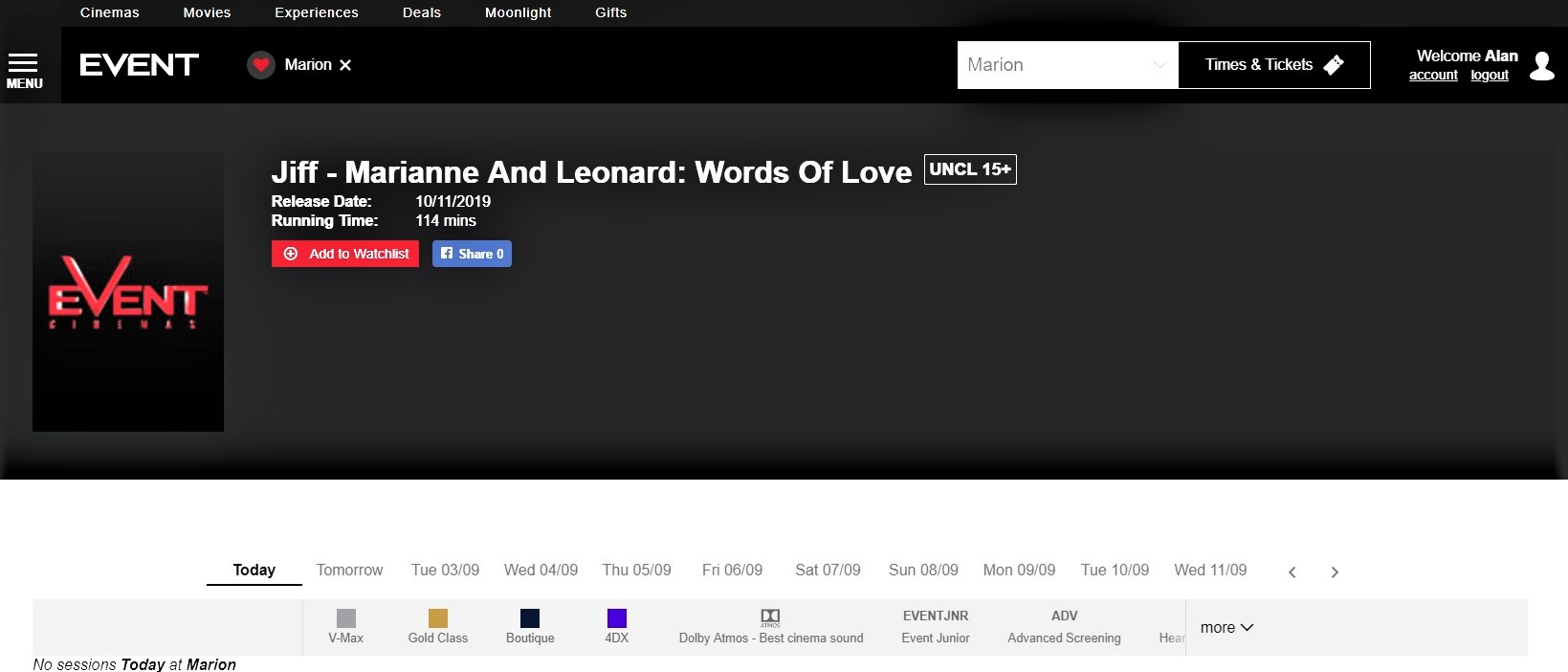Click the Dolby Atmos logo icon
The image size is (1568, 672).
click(x=770, y=617)
